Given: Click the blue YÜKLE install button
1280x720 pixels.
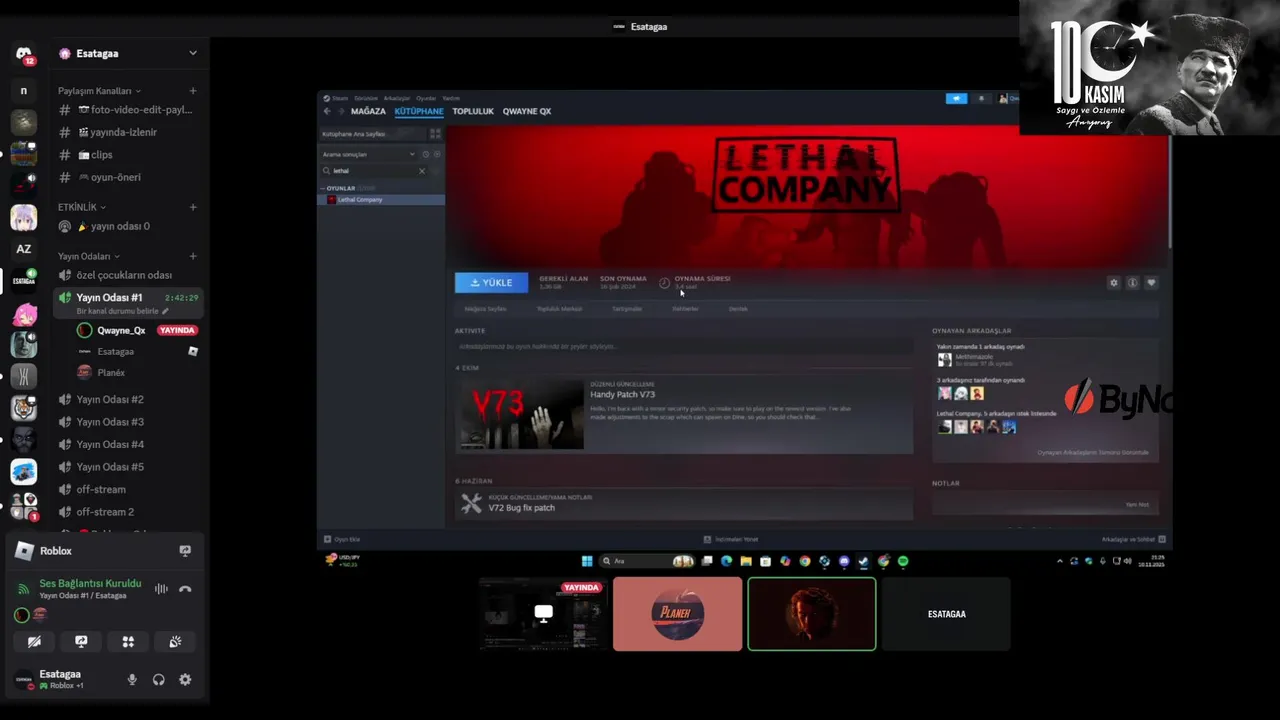Looking at the screenshot, I should pyautogui.click(x=491, y=283).
